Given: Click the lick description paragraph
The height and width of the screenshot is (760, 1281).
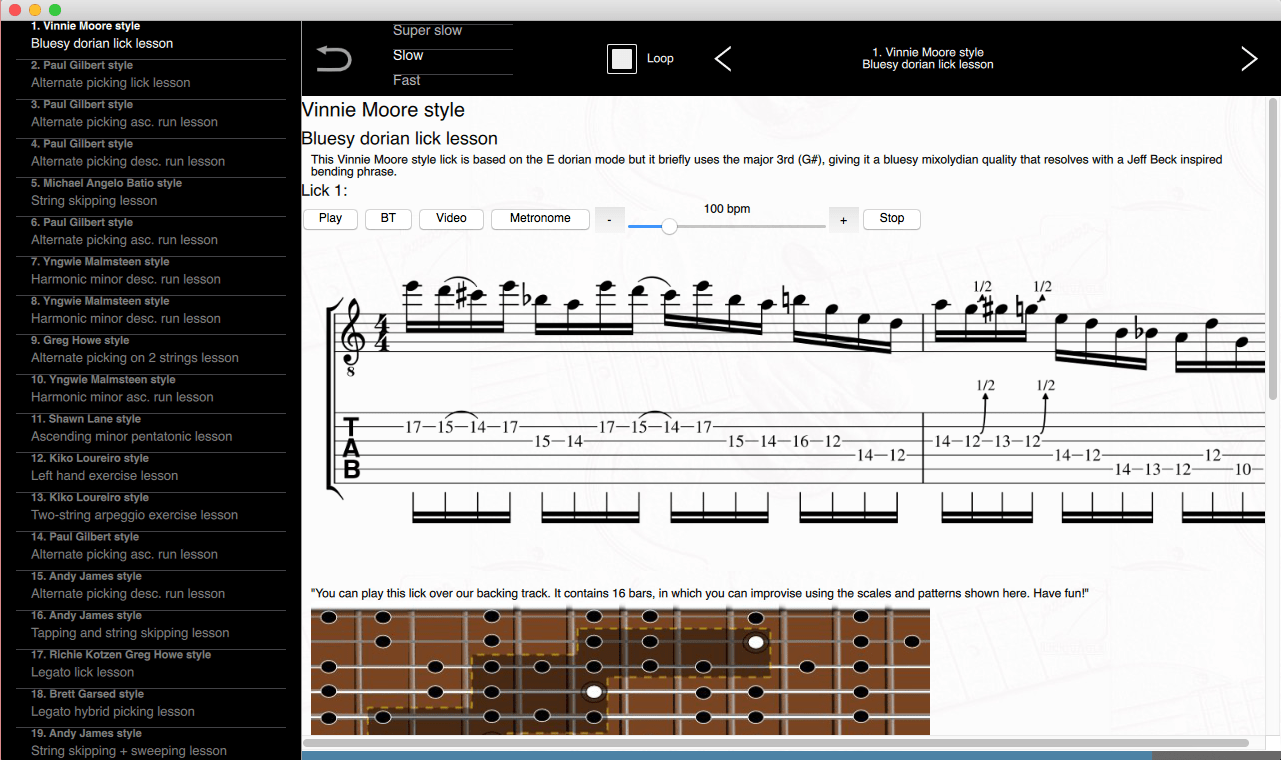Looking at the screenshot, I should pyautogui.click(x=767, y=165).
